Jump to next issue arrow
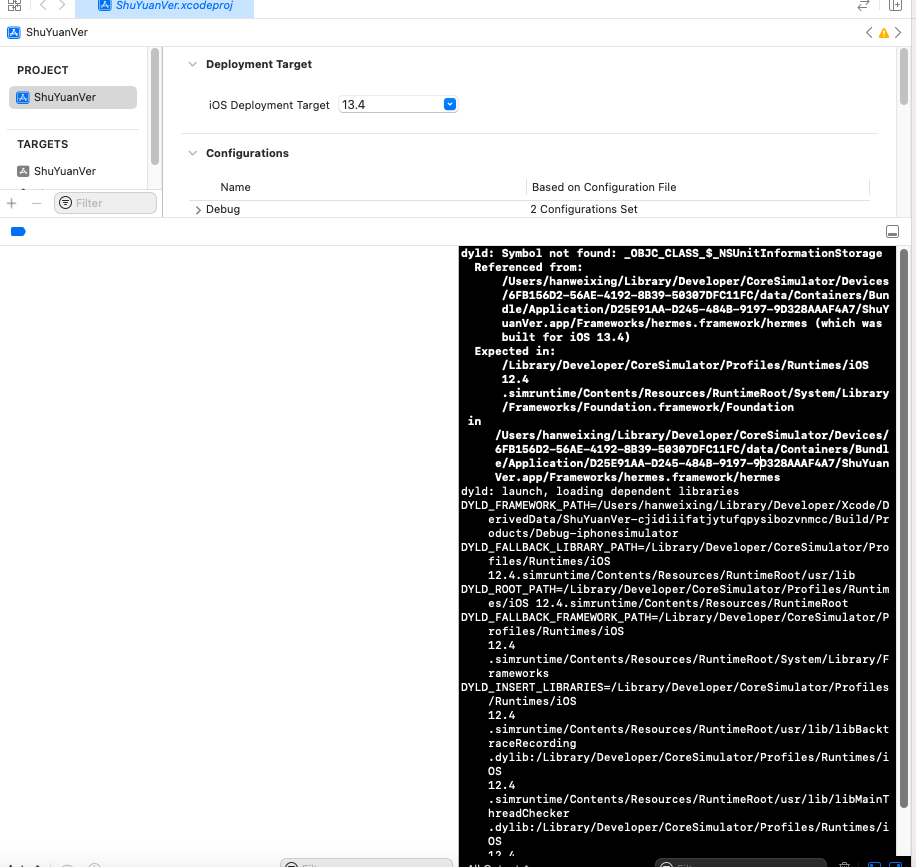 pyautogui.click(x=898, y=33)
